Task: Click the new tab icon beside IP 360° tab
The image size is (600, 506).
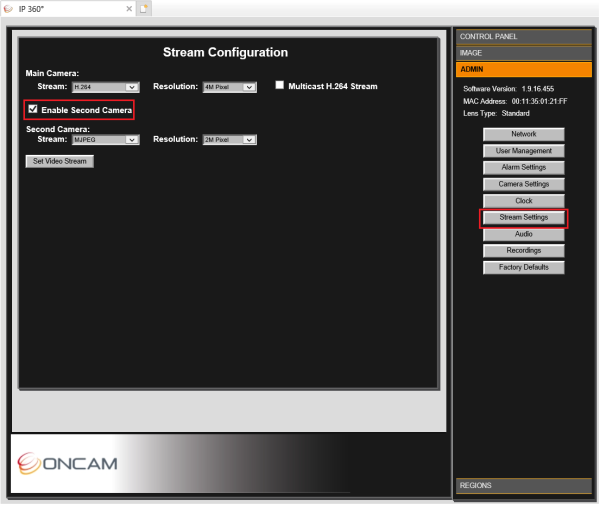Action: pyautogui.click(x=143, y=9)
